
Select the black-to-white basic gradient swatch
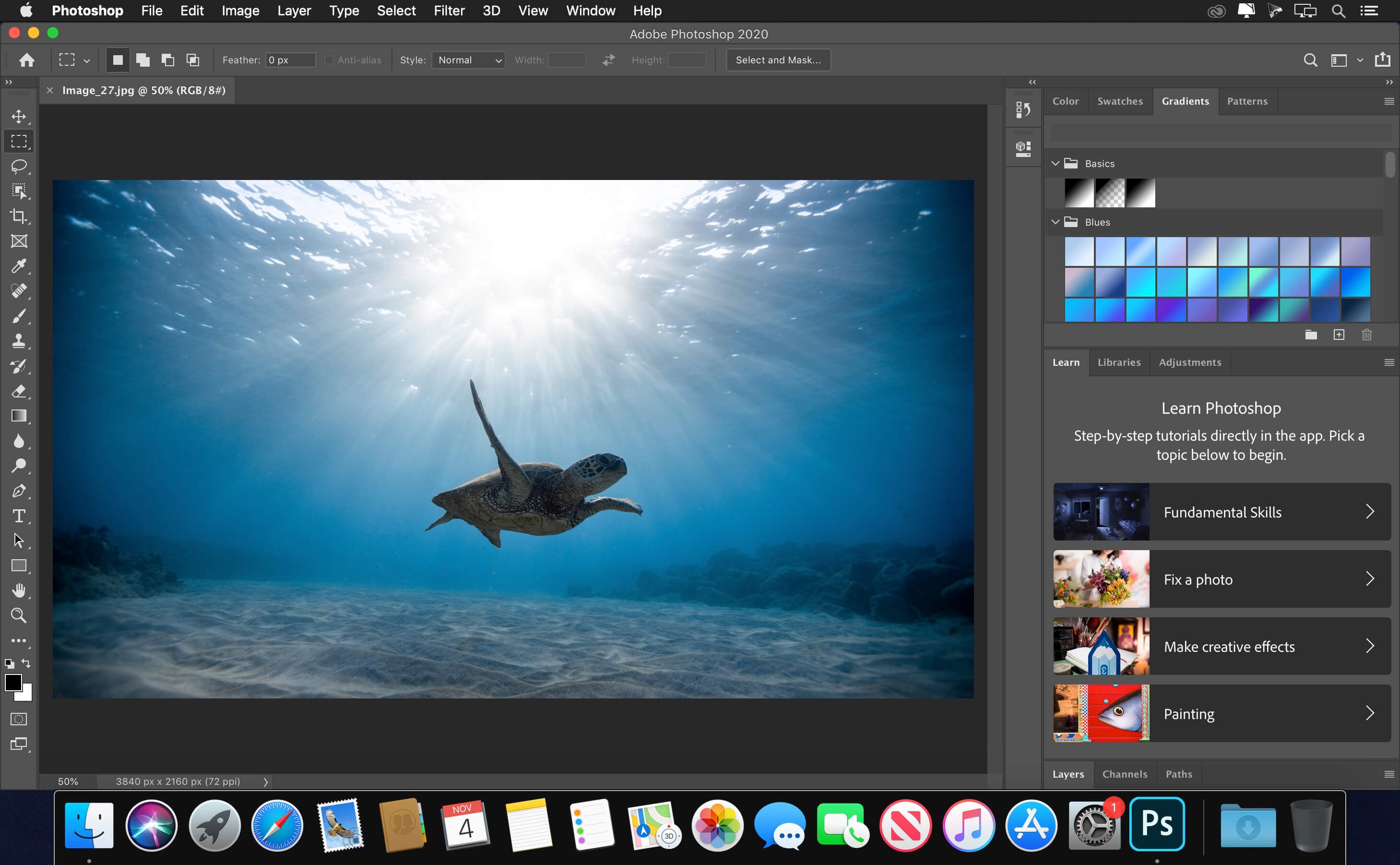pos(1079,193)
